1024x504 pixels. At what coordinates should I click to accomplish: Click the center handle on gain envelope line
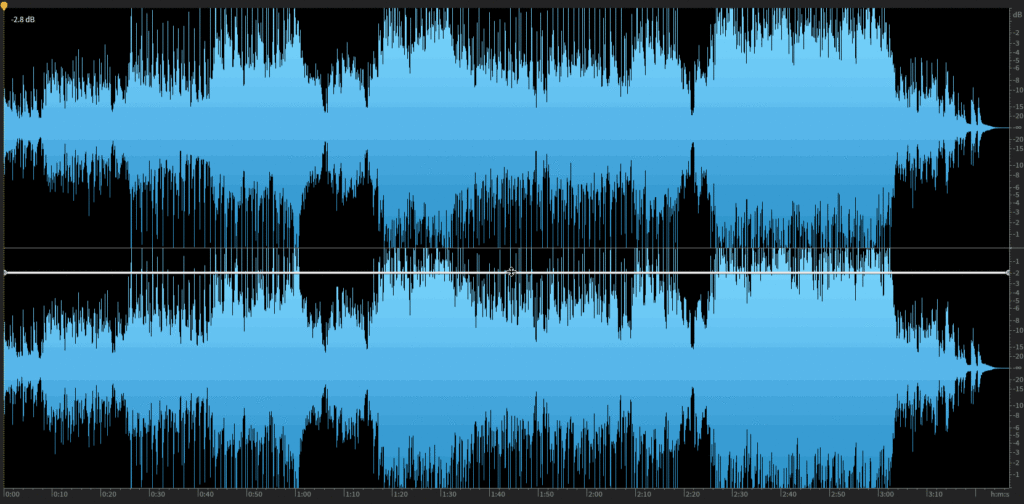511,272
